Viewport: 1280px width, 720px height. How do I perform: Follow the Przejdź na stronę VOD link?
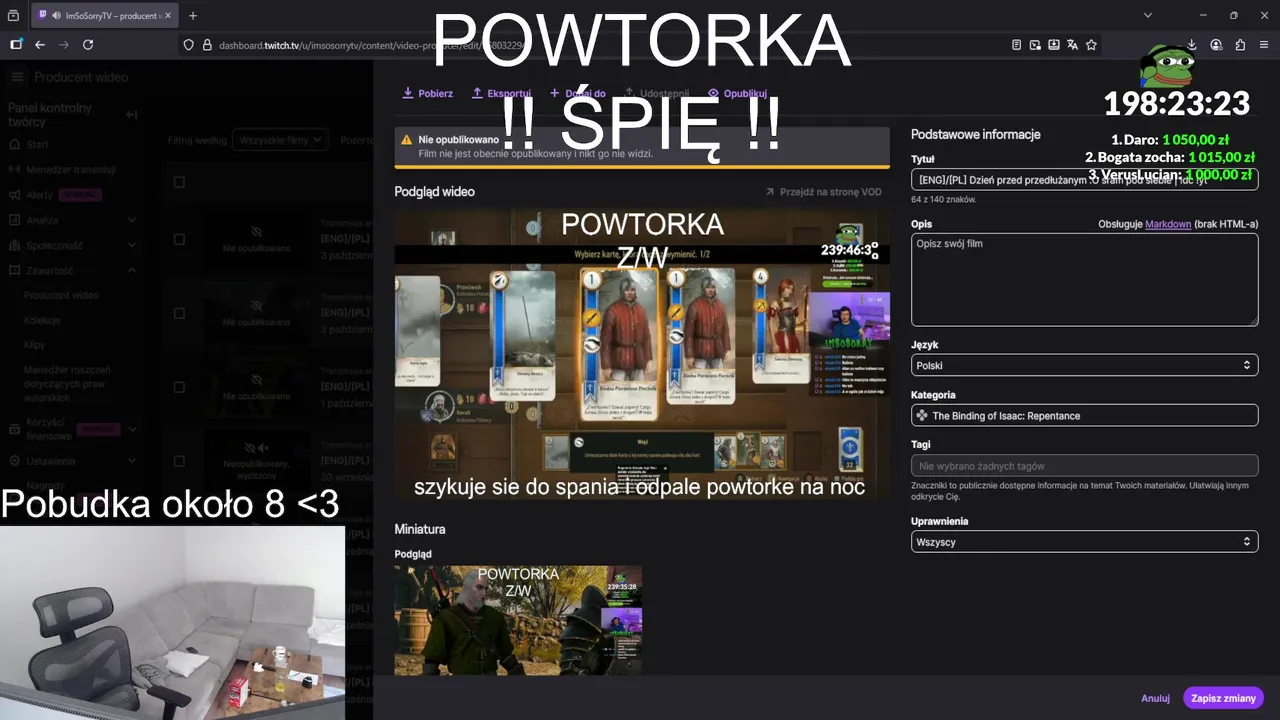tap(824, 192)
